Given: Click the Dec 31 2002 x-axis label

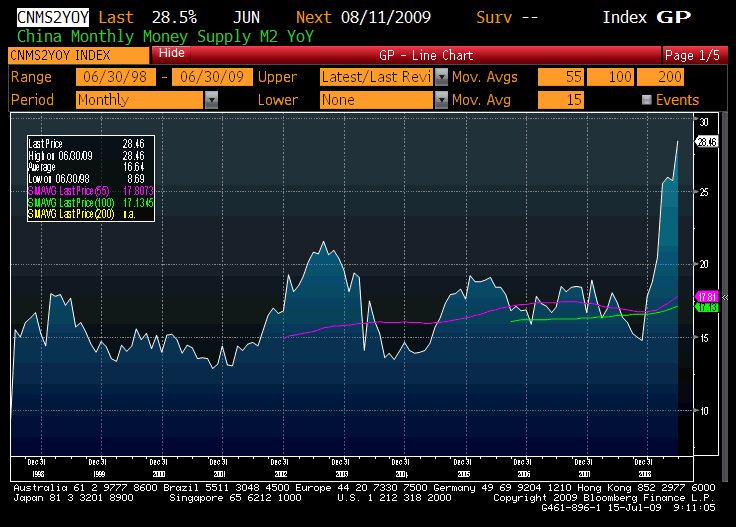Looking at the screenshot, I should [280, 468].
